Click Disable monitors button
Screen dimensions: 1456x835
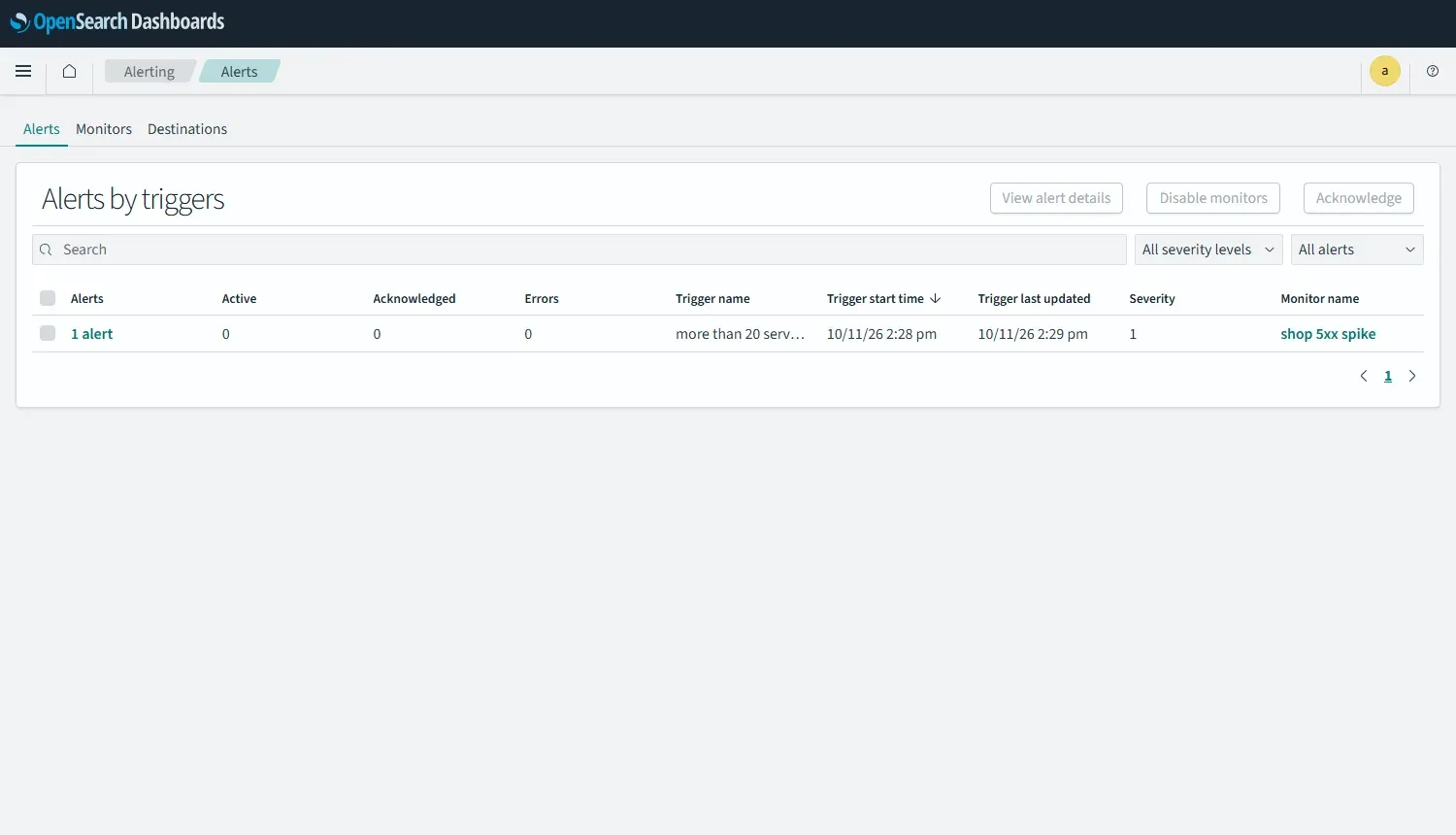coord(1213,198)
